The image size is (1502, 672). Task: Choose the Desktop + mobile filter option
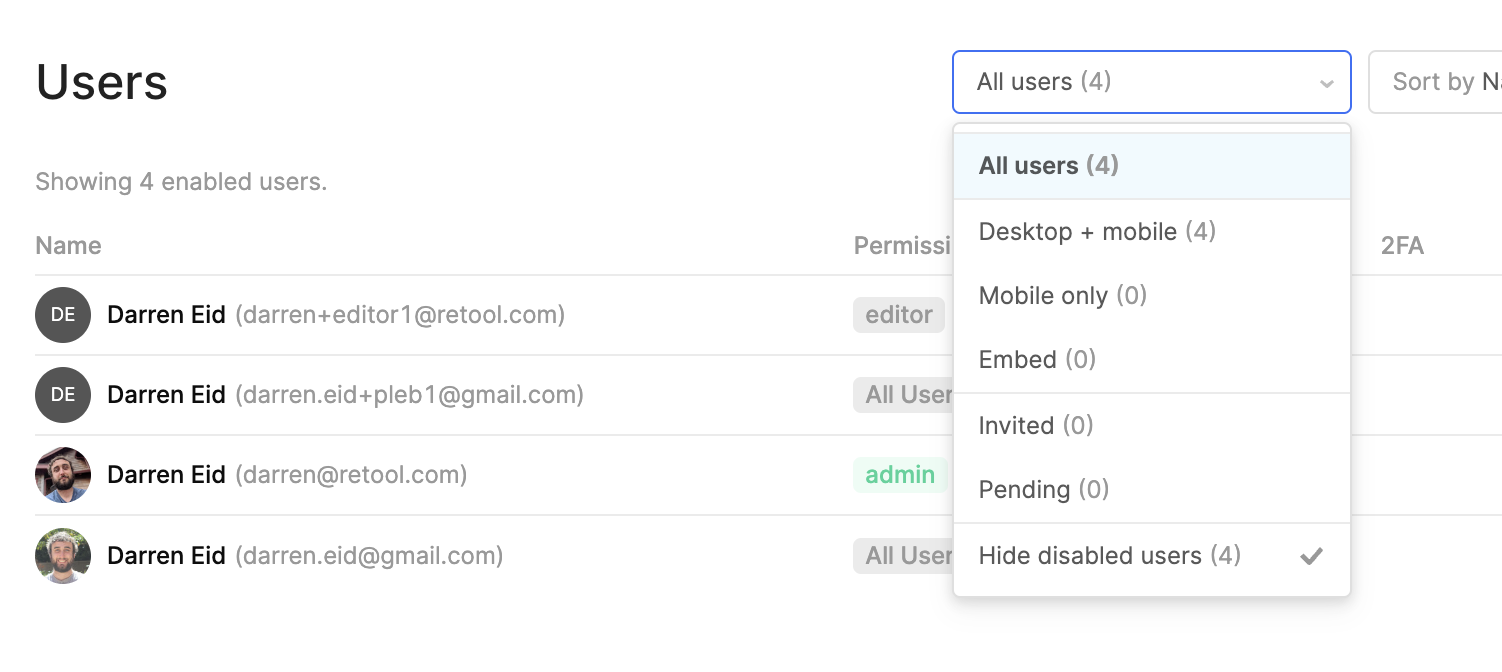(x=1152, y=232)
